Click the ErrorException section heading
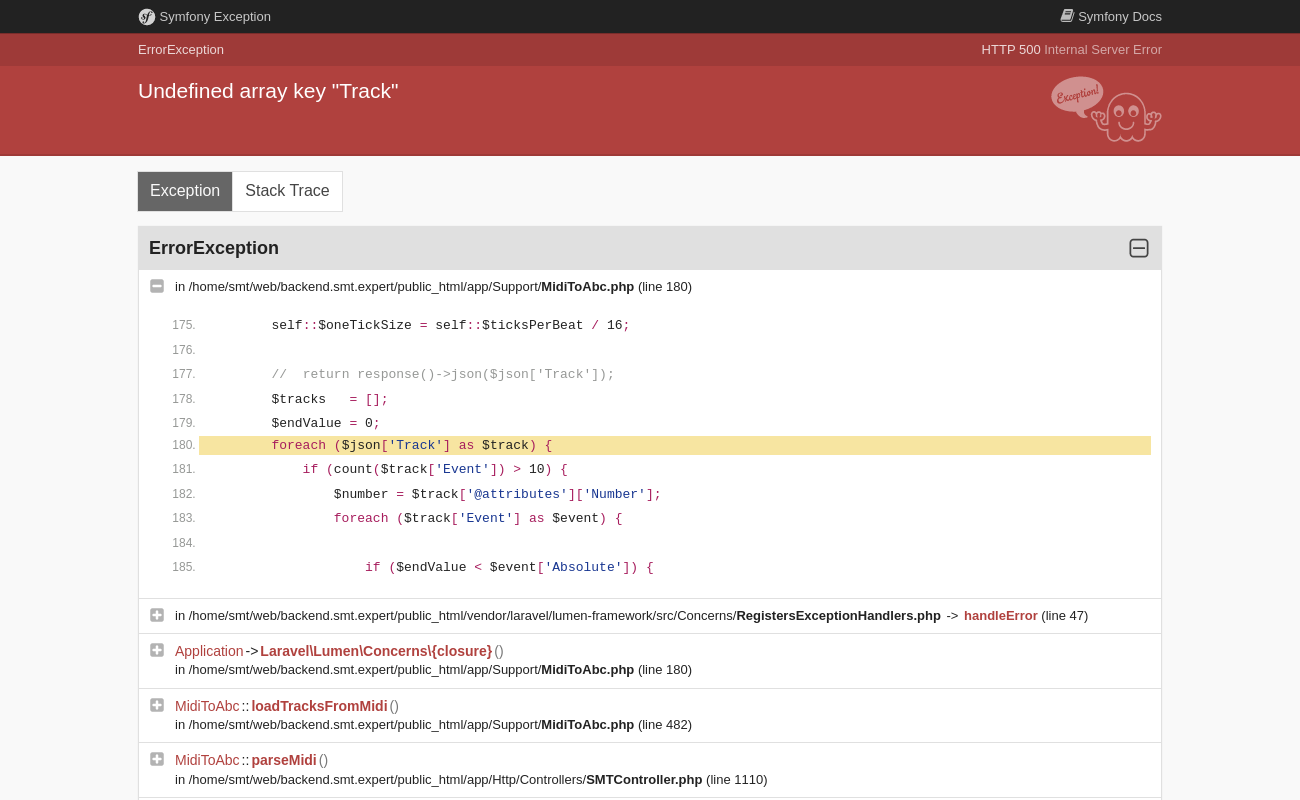 click(x=214, y=248)
